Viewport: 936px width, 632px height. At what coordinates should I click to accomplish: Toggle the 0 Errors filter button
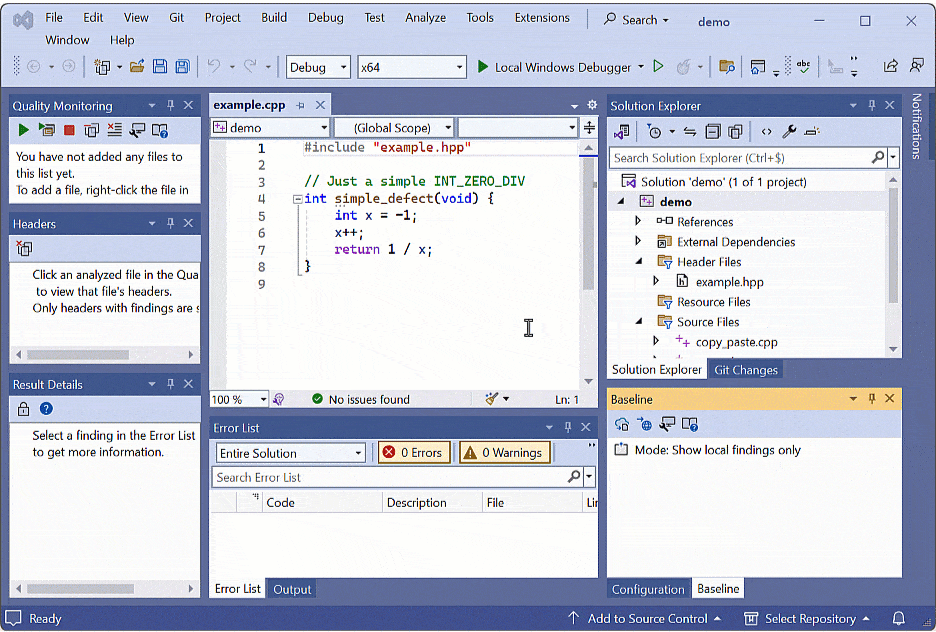(x=412, y=453)
